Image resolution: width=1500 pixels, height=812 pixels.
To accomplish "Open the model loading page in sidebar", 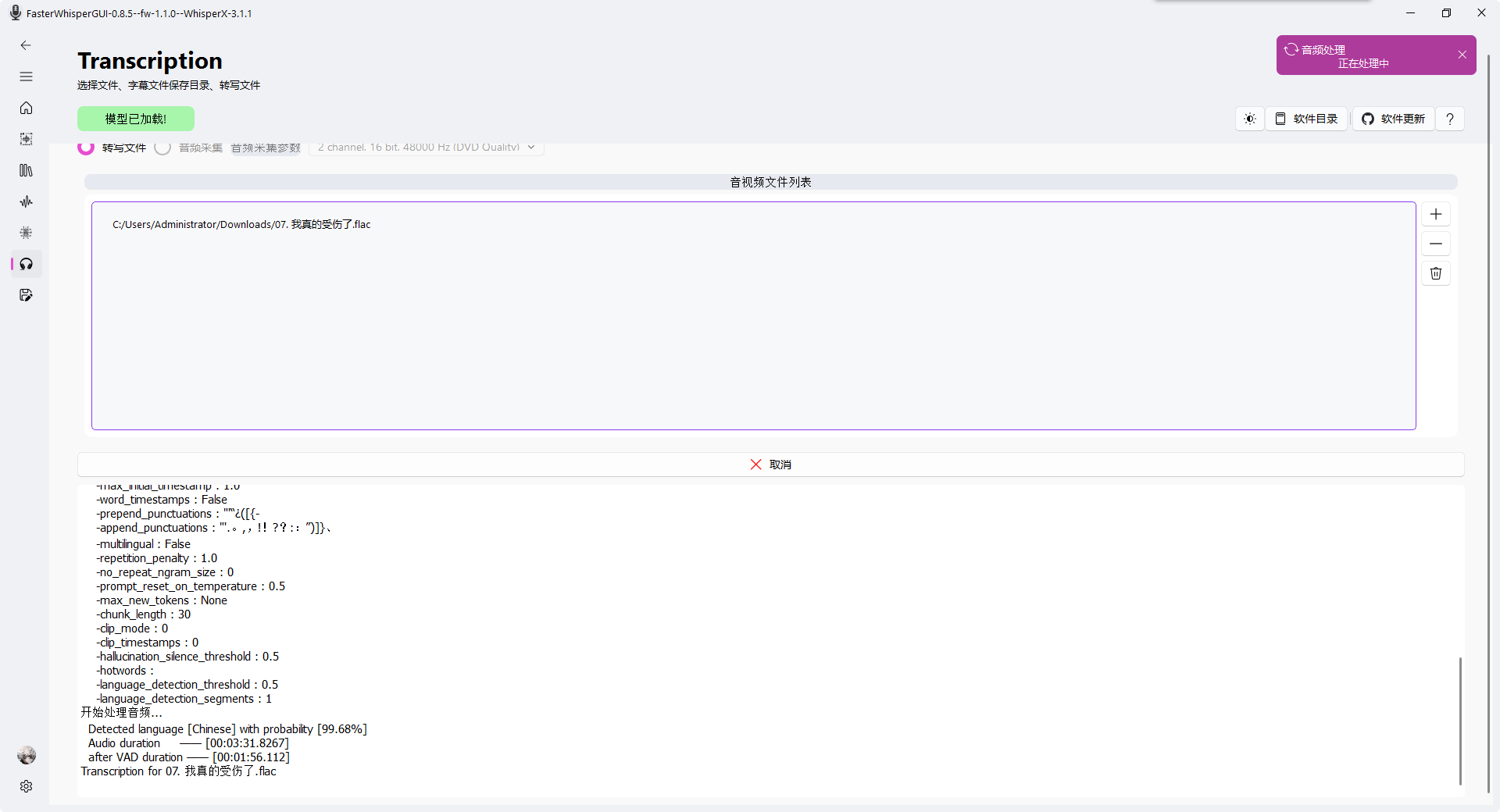I will pos(26,139).
